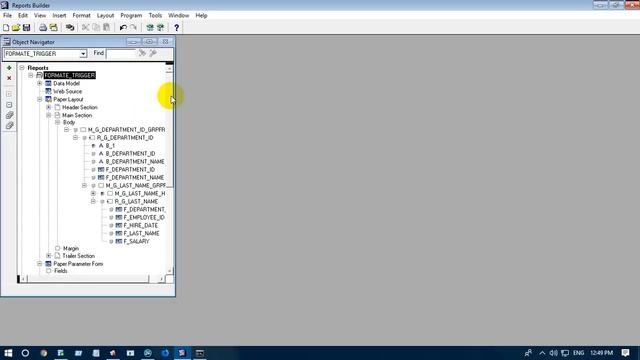Click the Data Model node icon
The width and height of the screenshot is (640, 360).
tap(48, 83)
